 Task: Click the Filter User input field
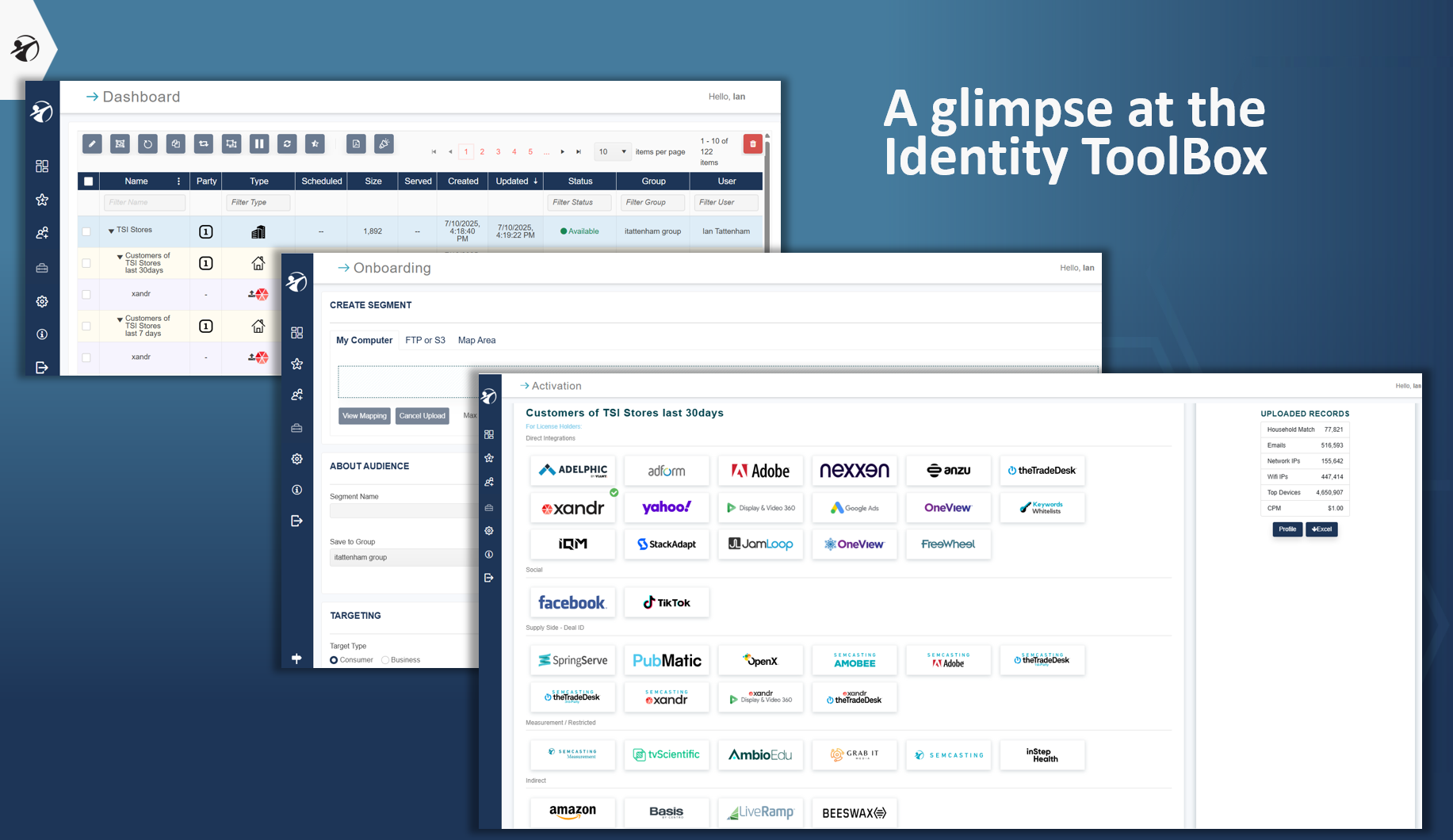727,203
